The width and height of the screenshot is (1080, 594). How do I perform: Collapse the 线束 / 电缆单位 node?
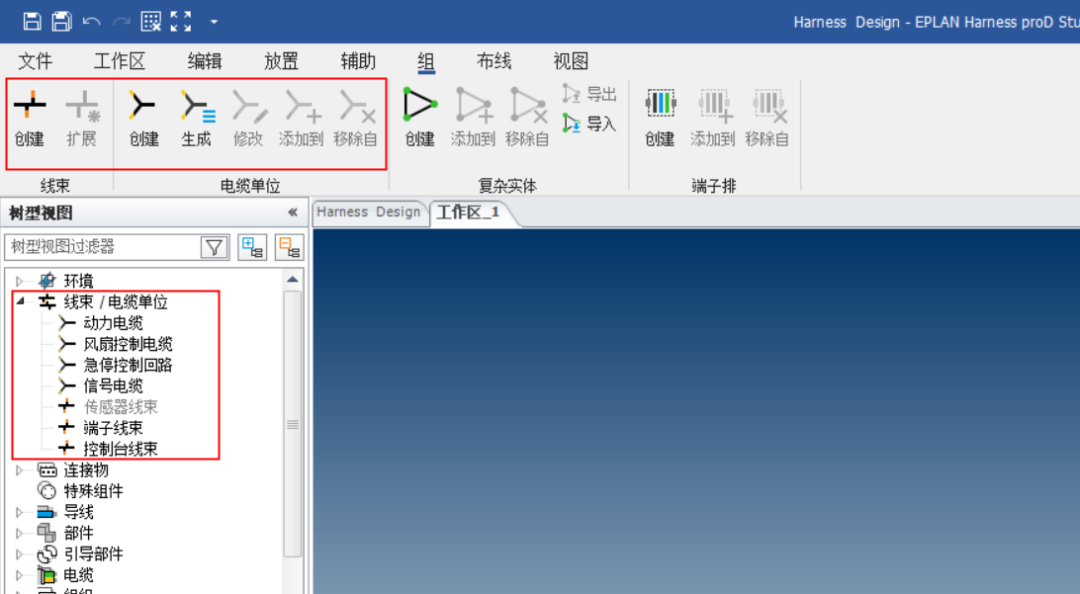click(20, 302)
